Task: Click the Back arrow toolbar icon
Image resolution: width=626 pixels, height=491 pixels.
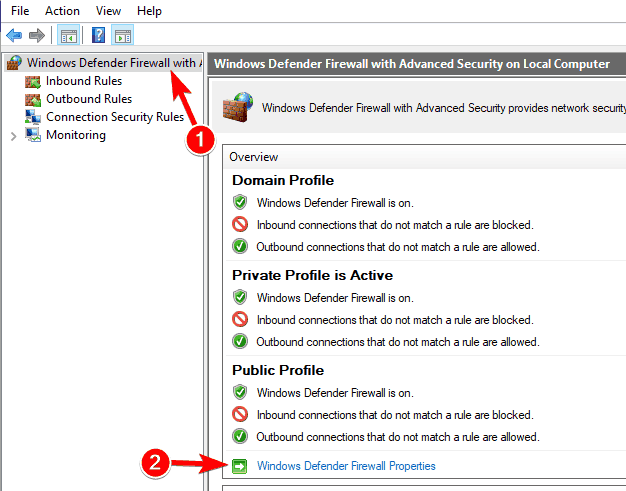Action: tap(14, 36)
